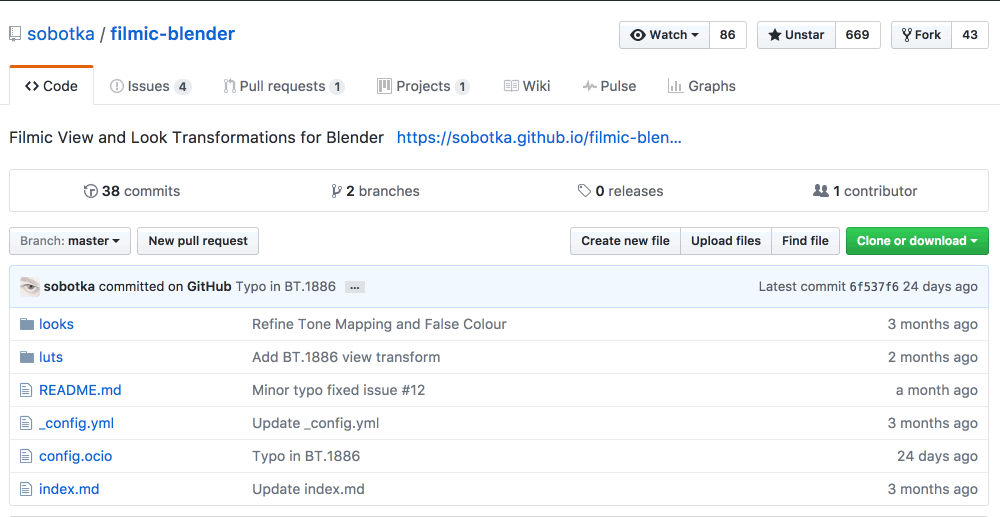Image resolution: width=1000 pixels, height=517 pixels.
Task: Click 'a month ago' timestamp in README.md row
Action: [936, 390]
